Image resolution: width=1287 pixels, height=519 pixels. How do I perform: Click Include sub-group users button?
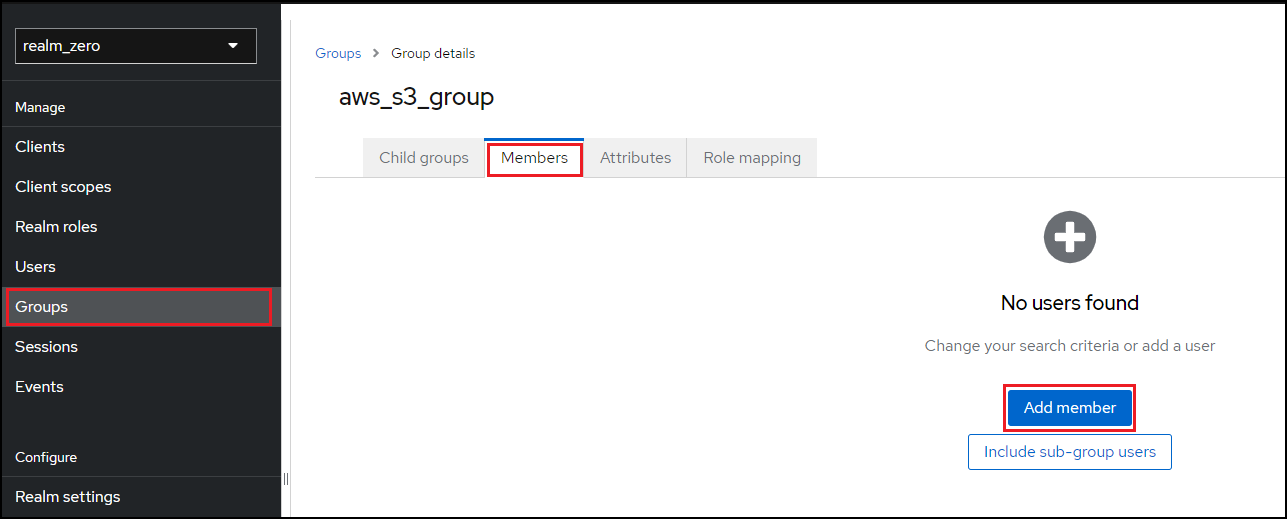[x=1070, y=452]
